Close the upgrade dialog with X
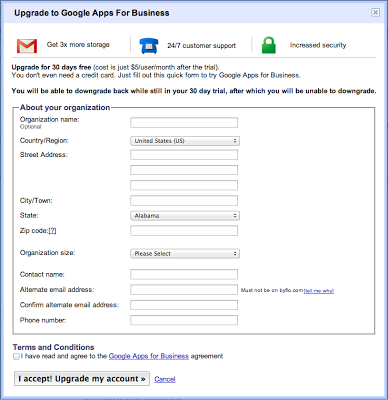This screenshot has height=400, width=388. coord(375,13)
